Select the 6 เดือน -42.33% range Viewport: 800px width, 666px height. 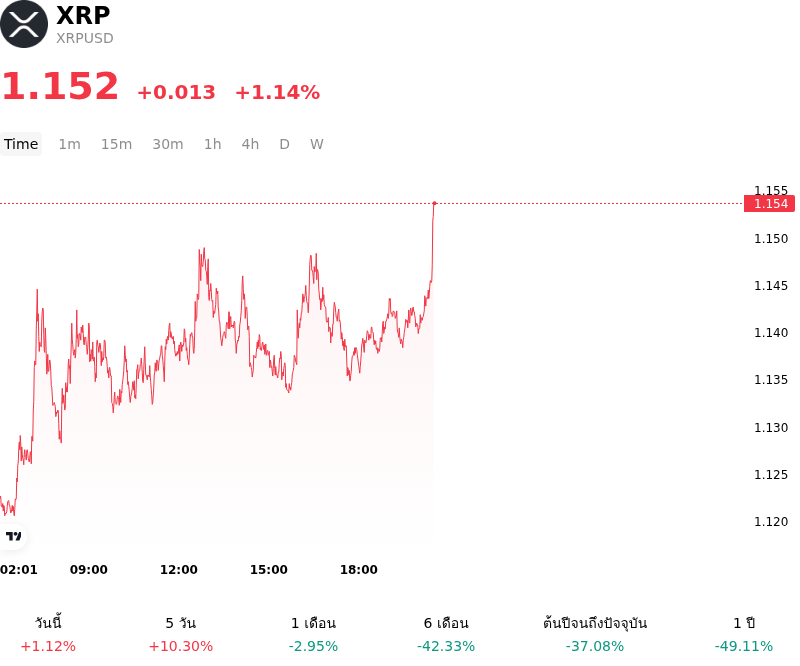(x=446, y=634)
